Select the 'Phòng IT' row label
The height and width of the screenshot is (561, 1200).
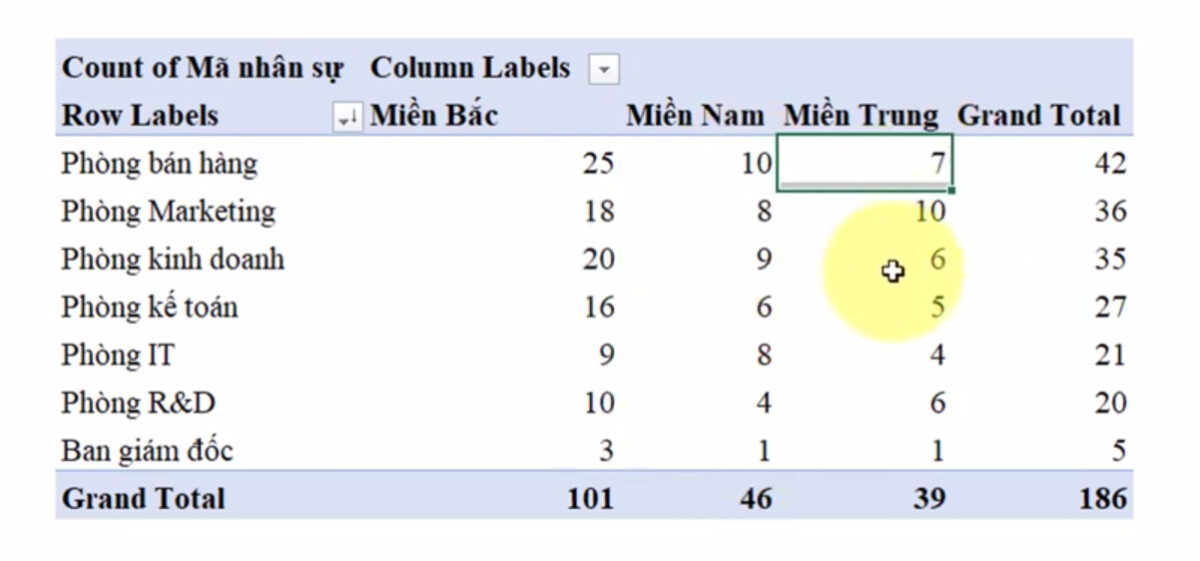(118, 355)
